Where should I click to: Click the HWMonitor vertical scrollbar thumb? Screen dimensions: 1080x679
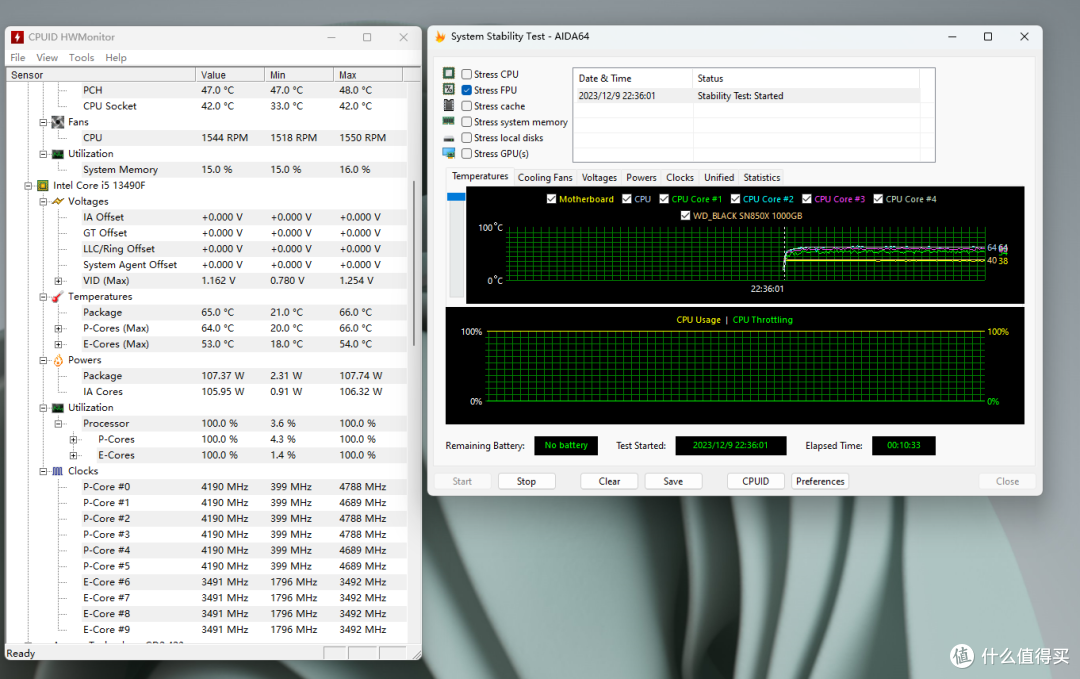pos(414,263)
